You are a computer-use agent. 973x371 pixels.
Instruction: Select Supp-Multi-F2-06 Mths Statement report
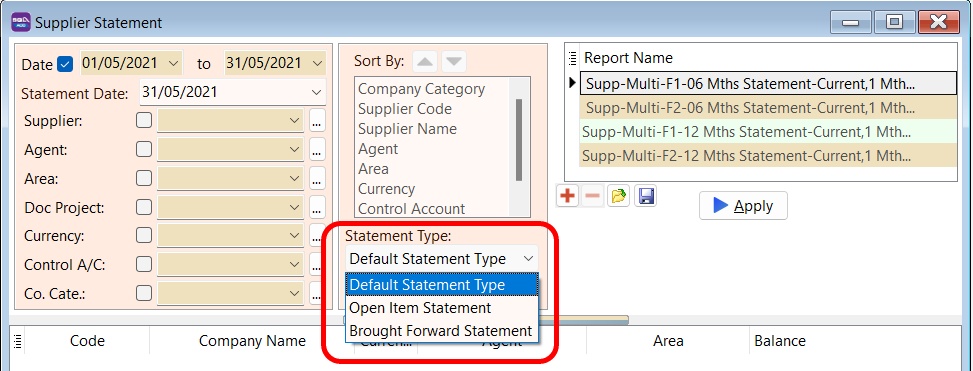(768, 107)
